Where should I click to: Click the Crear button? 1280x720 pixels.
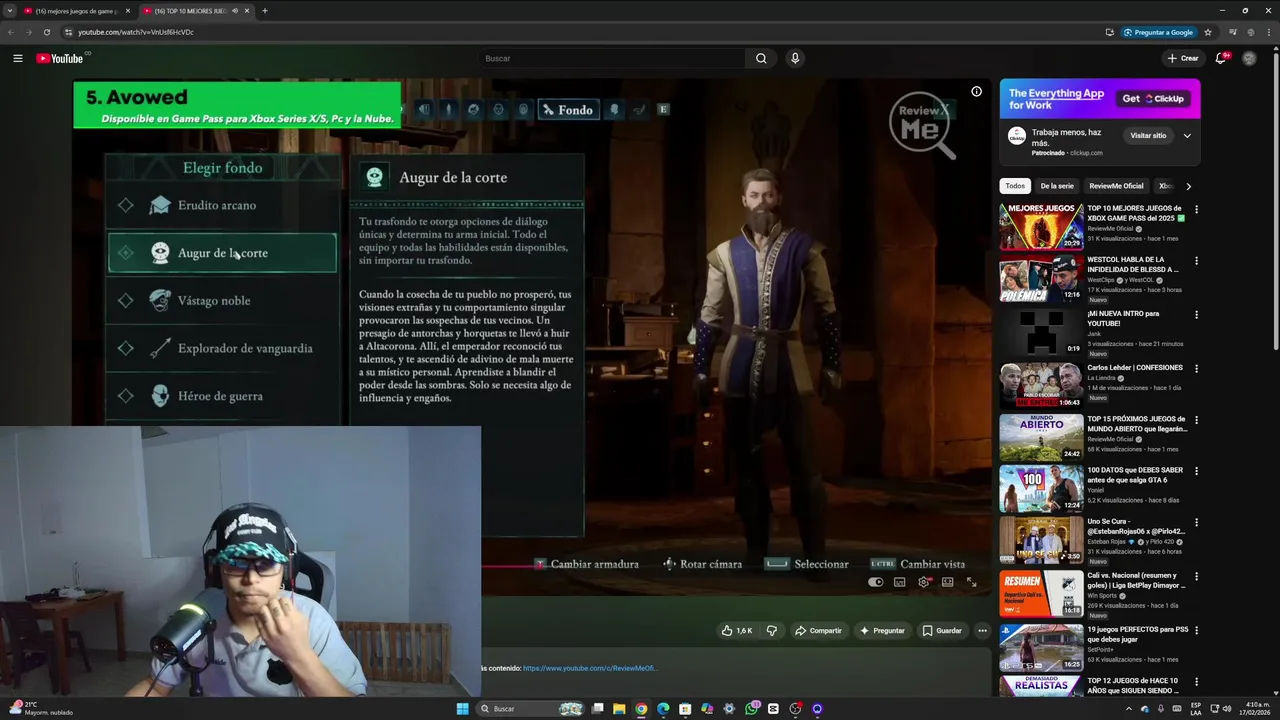click(x=1182, y=58)
